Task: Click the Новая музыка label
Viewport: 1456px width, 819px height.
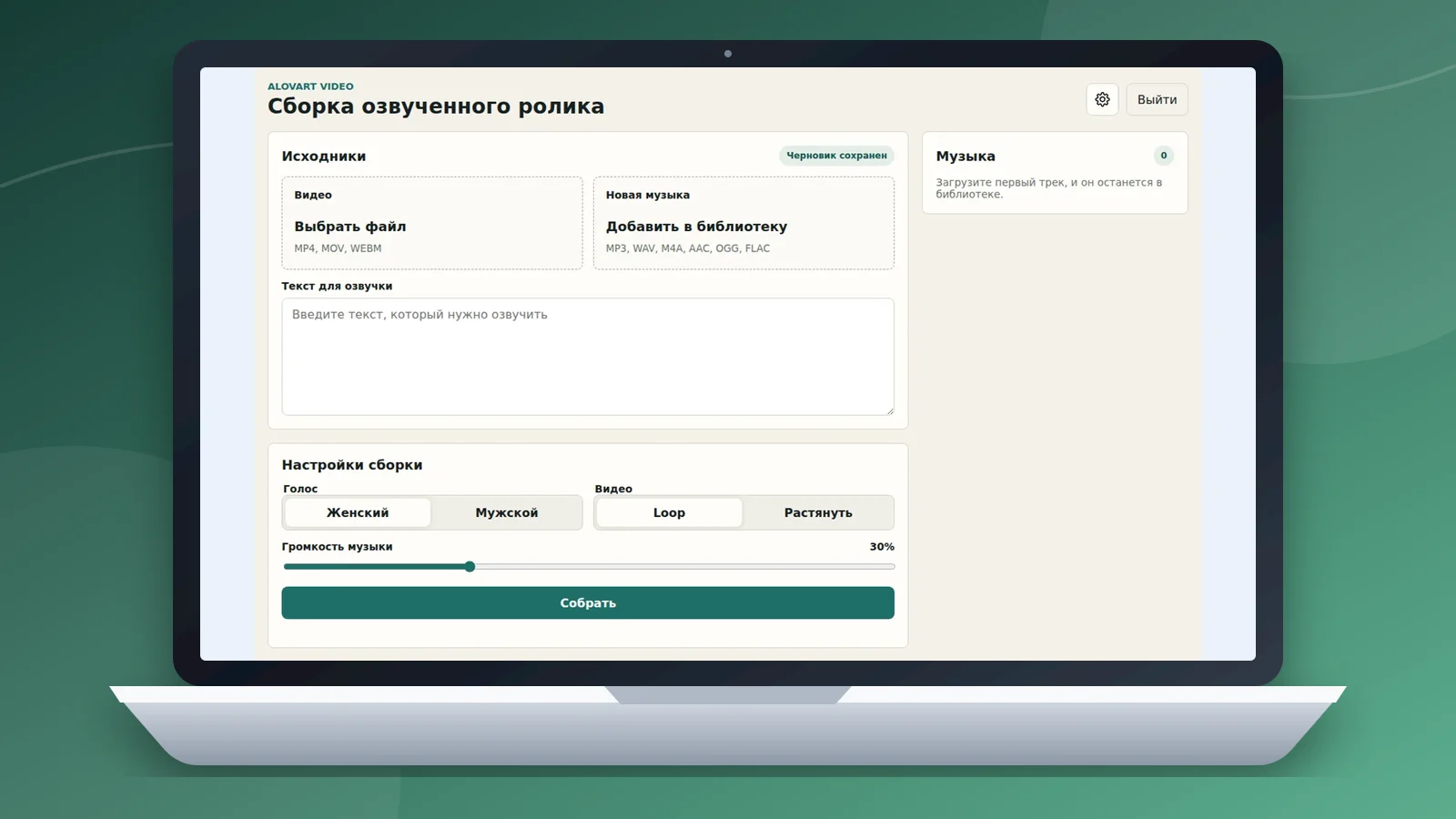Action: 648,195
